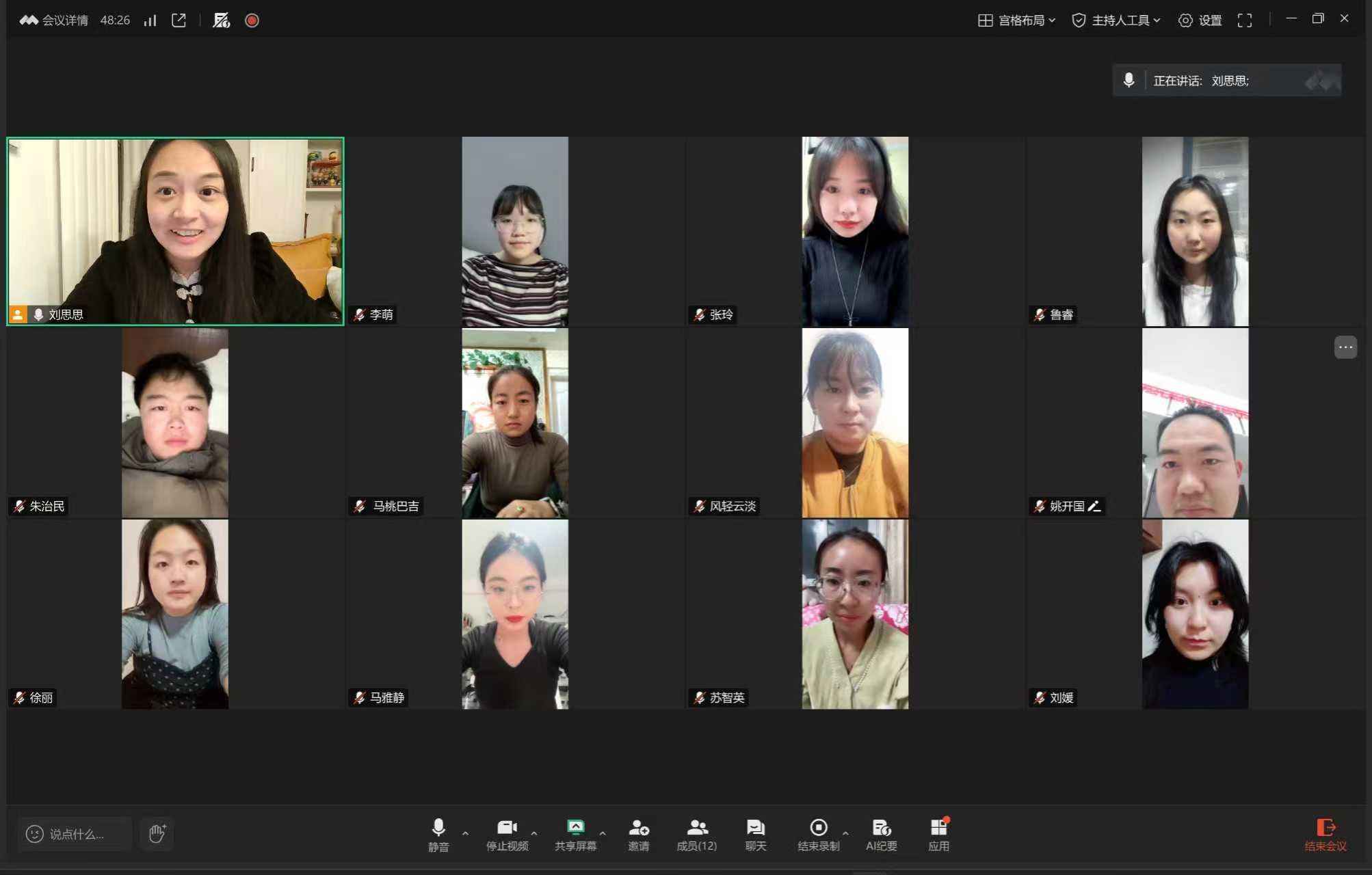Click the 'Say something' reaction input box

[x=75, y=834]
